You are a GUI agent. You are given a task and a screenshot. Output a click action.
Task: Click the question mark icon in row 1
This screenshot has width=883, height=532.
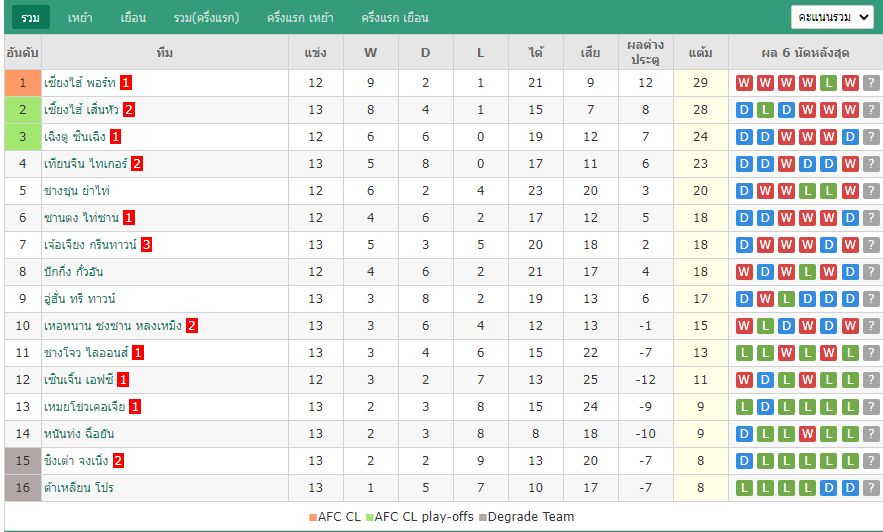[x=871, y=83]
